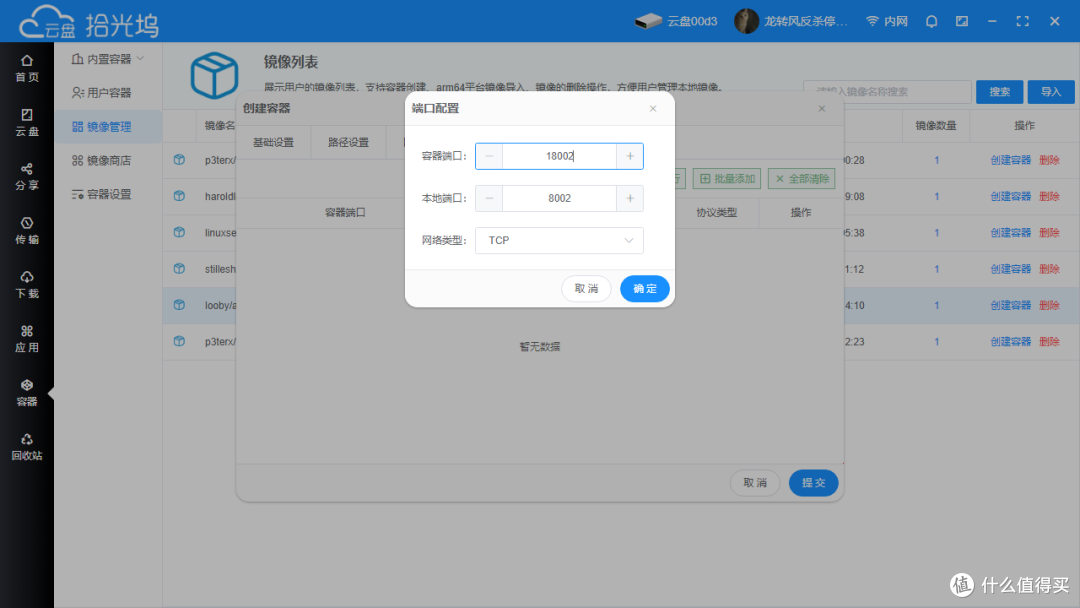Click 创建容器 link in last p3terx row
This screenshot has width=1080, height=608.
1010,342
